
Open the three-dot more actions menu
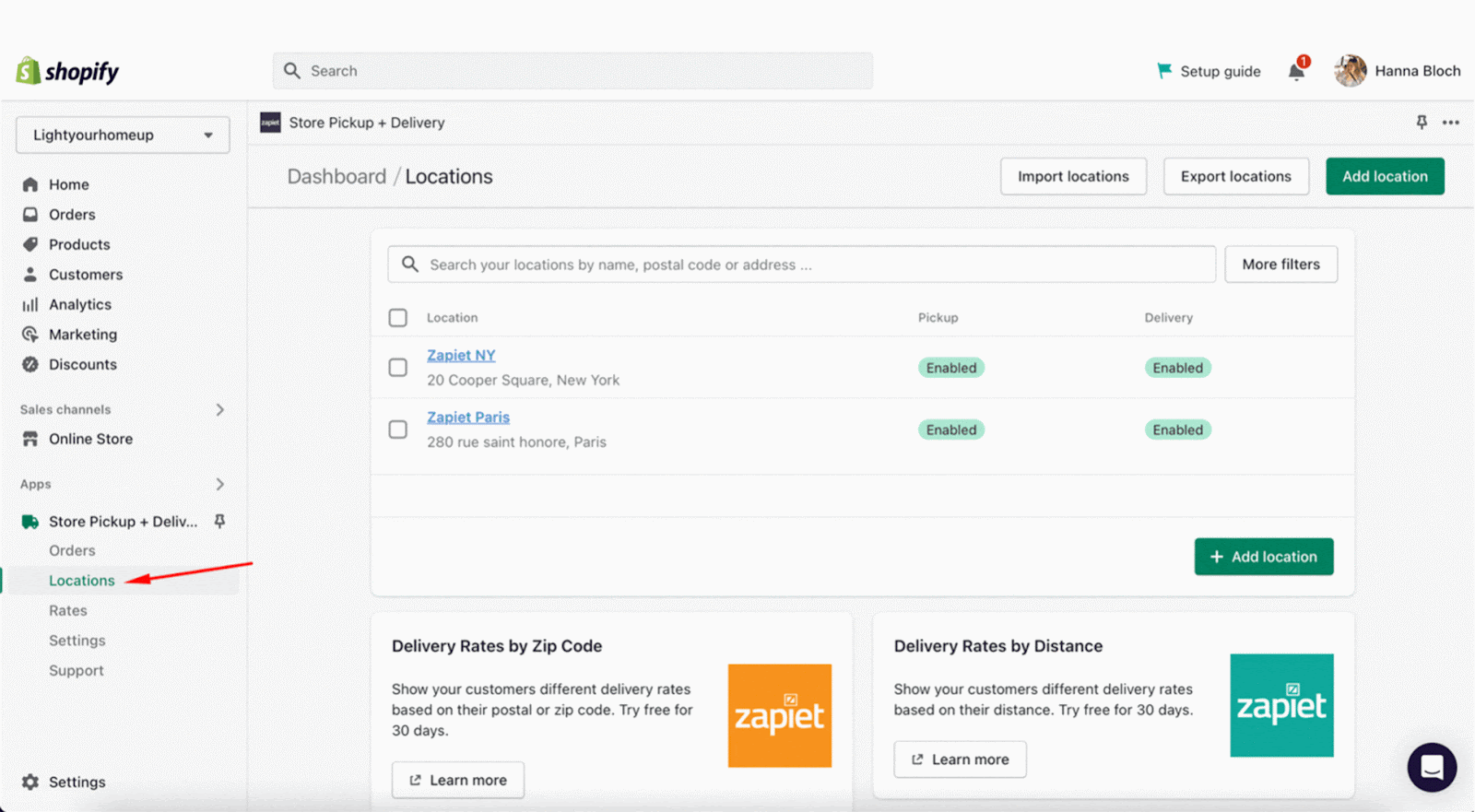click(x=1451, y=123)
